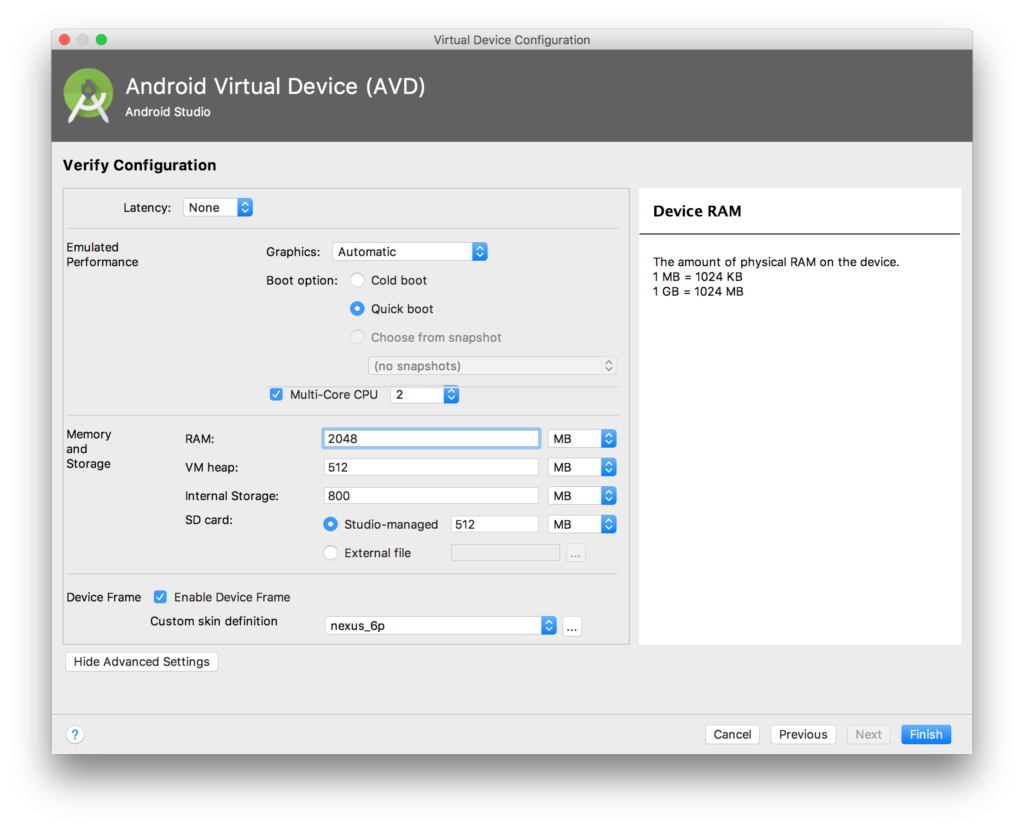Click the Cancel button
Screen dimensions: 1024x828
click(732, 735)
